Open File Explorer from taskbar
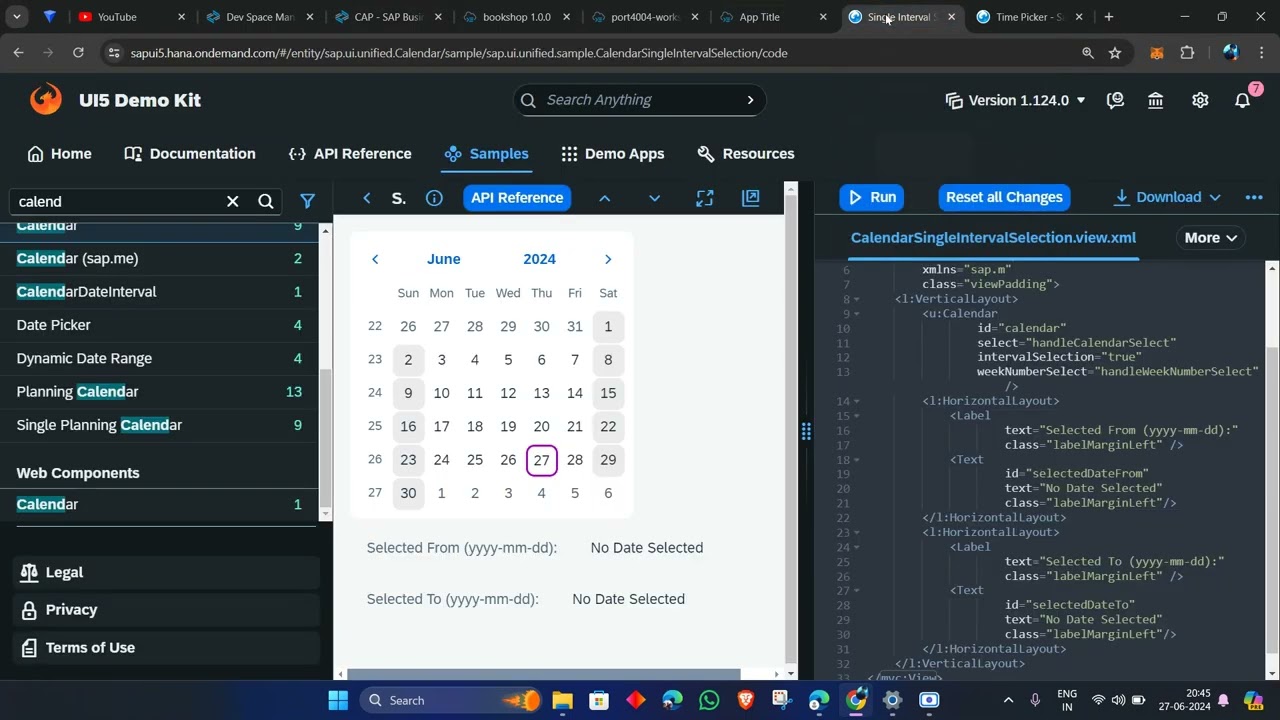Screen dimensions: 1280x720 point(562,700)
